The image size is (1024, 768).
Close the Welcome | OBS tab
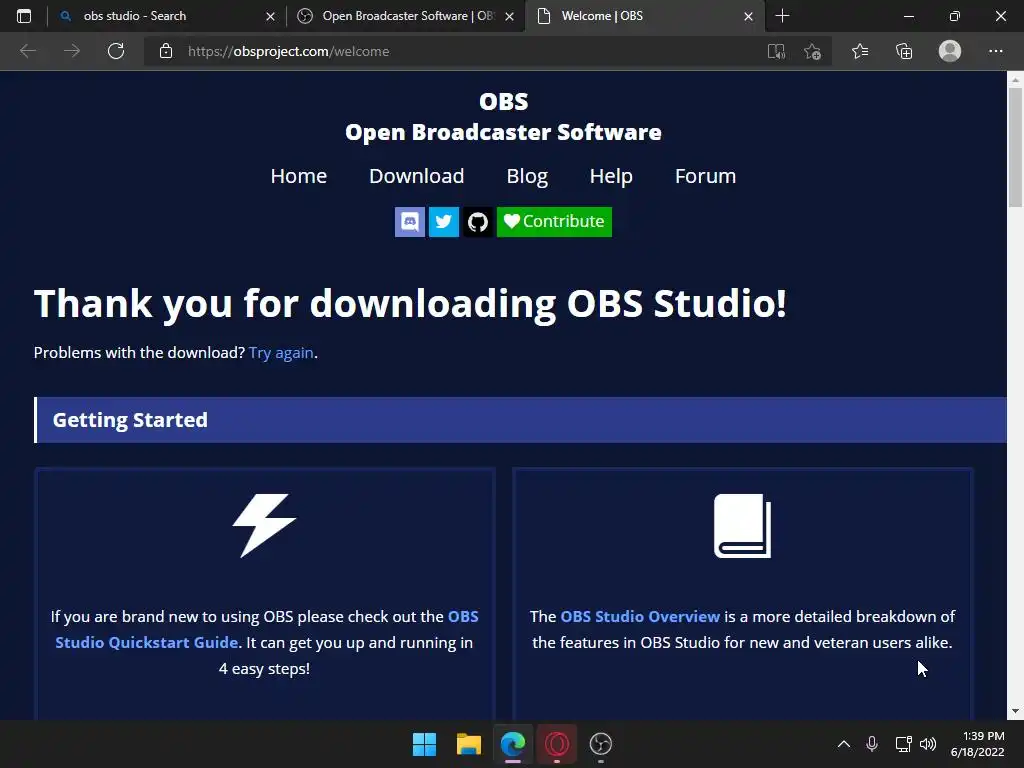click(748, 16)
